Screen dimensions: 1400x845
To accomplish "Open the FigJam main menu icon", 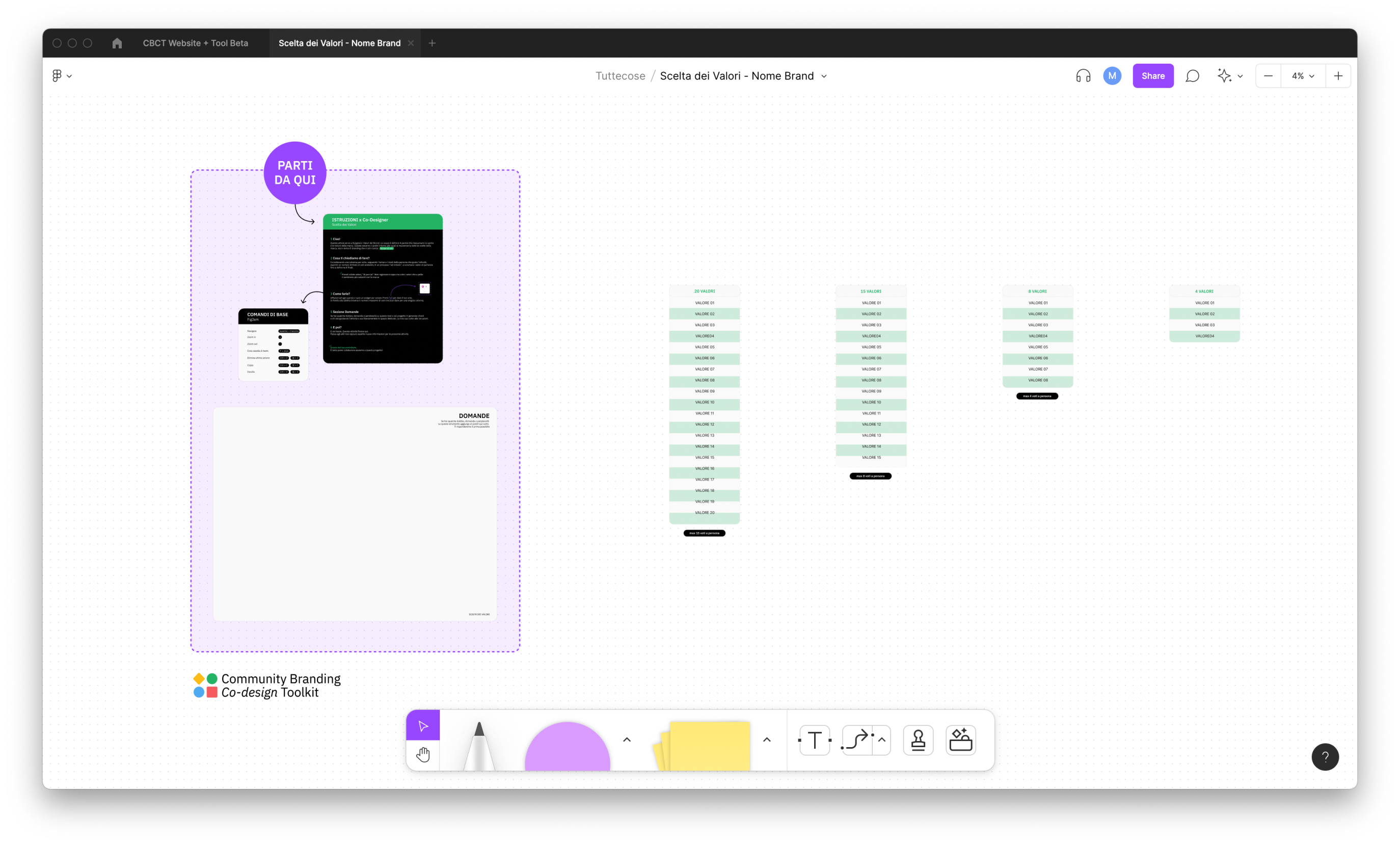I will click(57, 75).
